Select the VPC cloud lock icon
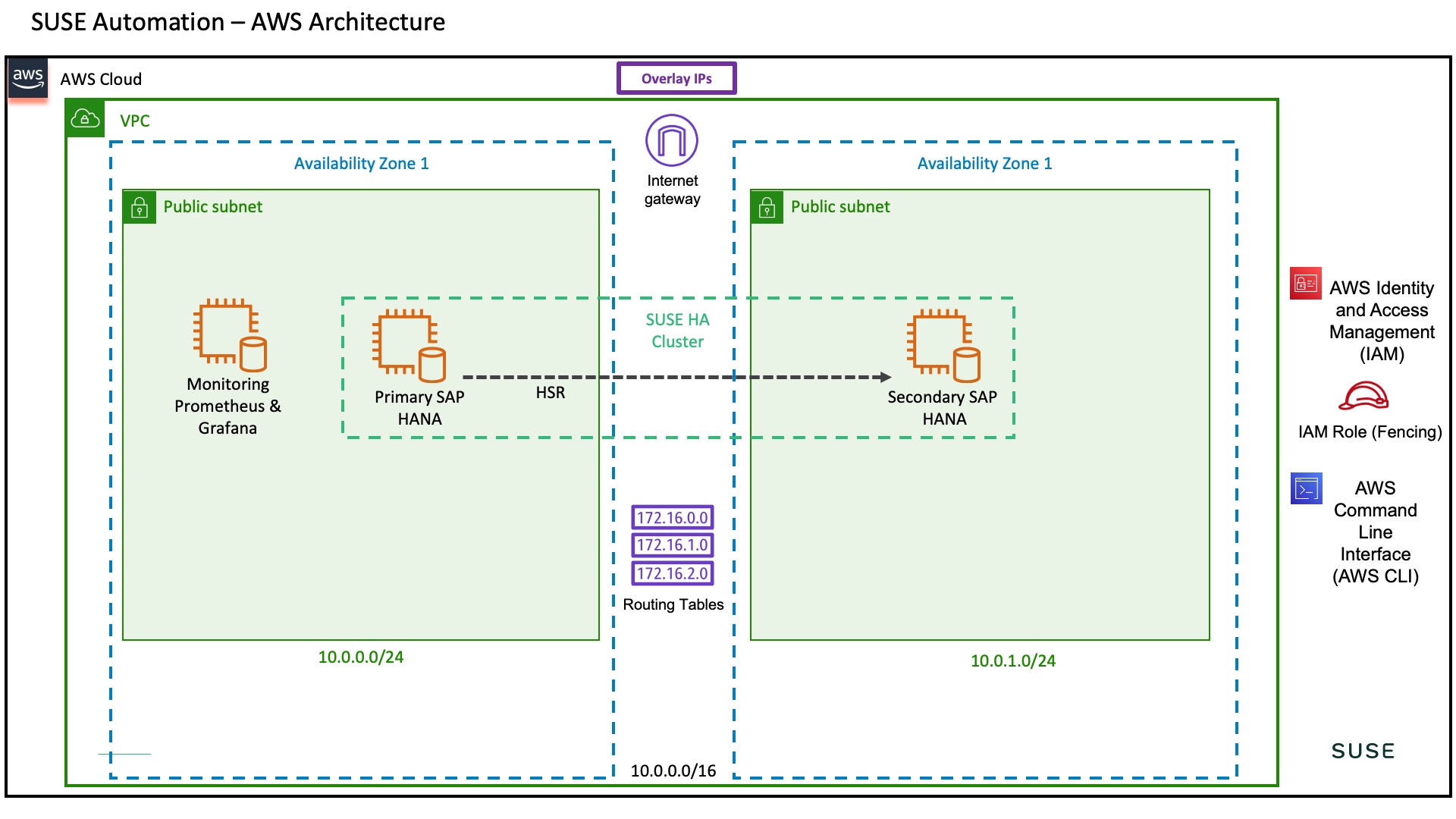The width and height of the screenshot is (1456, 819). [85, 119]
